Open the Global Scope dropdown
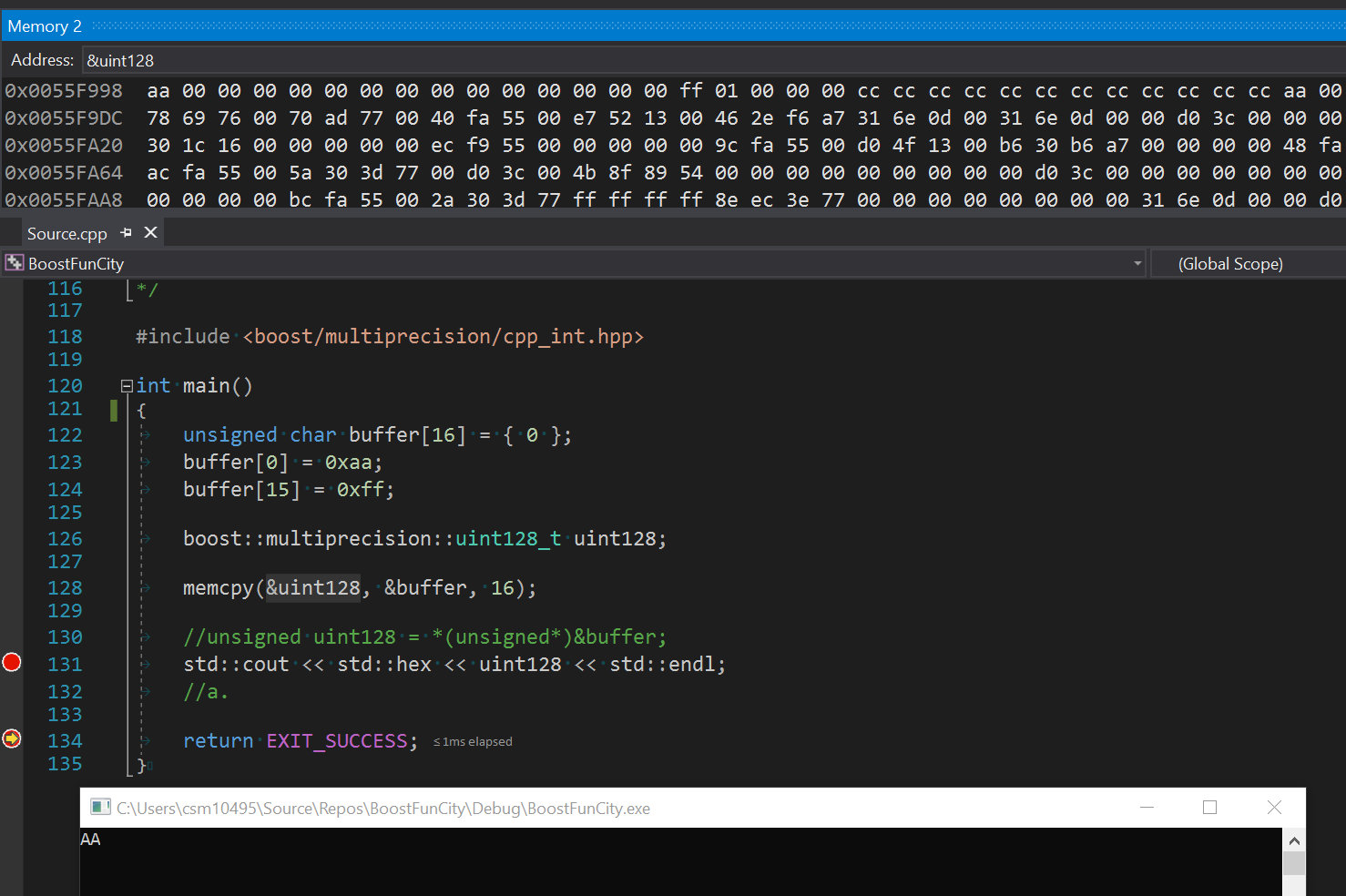The width and height of the screenshot is (1346, 896). [x=1248, y=264]
